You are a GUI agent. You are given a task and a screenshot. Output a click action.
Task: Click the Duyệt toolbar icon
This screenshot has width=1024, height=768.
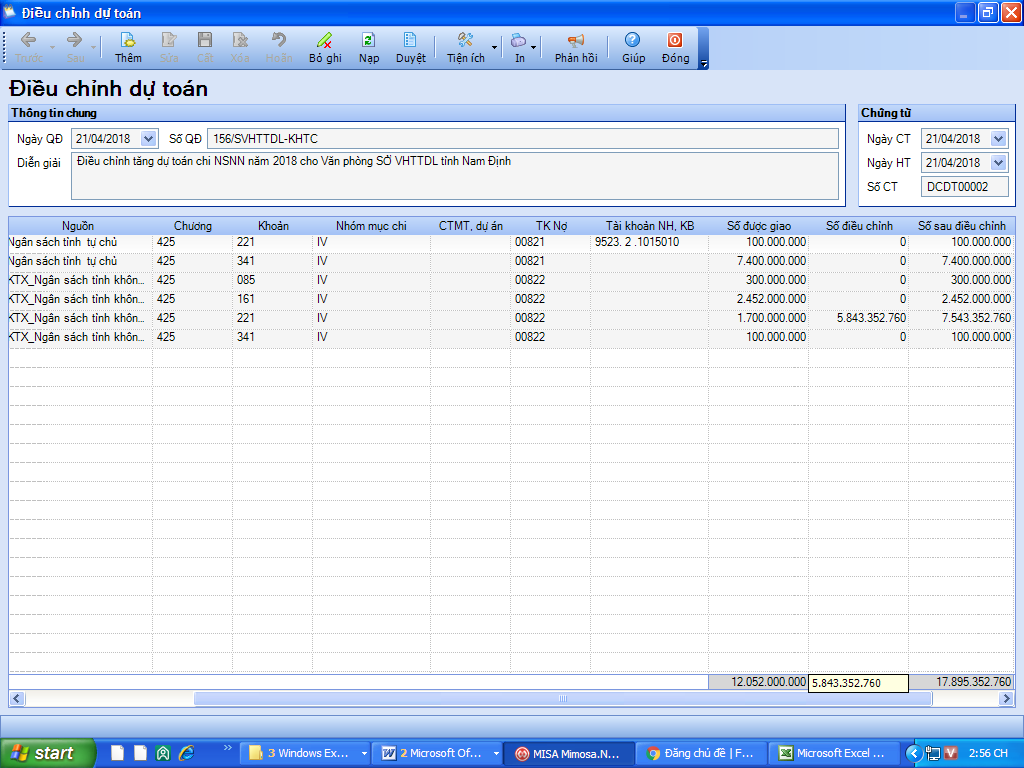point(410,40)
